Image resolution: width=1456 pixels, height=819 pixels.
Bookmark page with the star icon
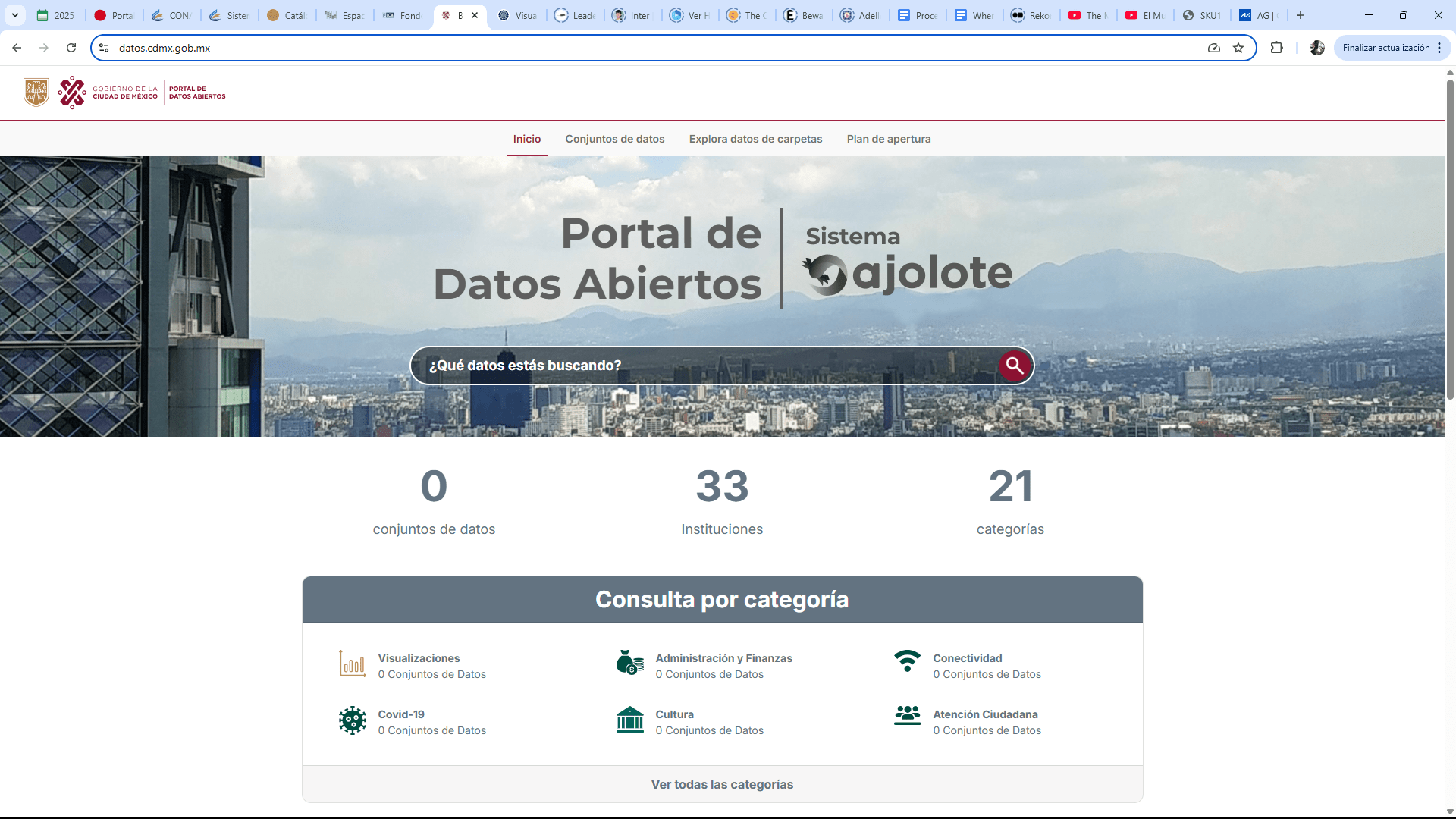click(1238, 48)
